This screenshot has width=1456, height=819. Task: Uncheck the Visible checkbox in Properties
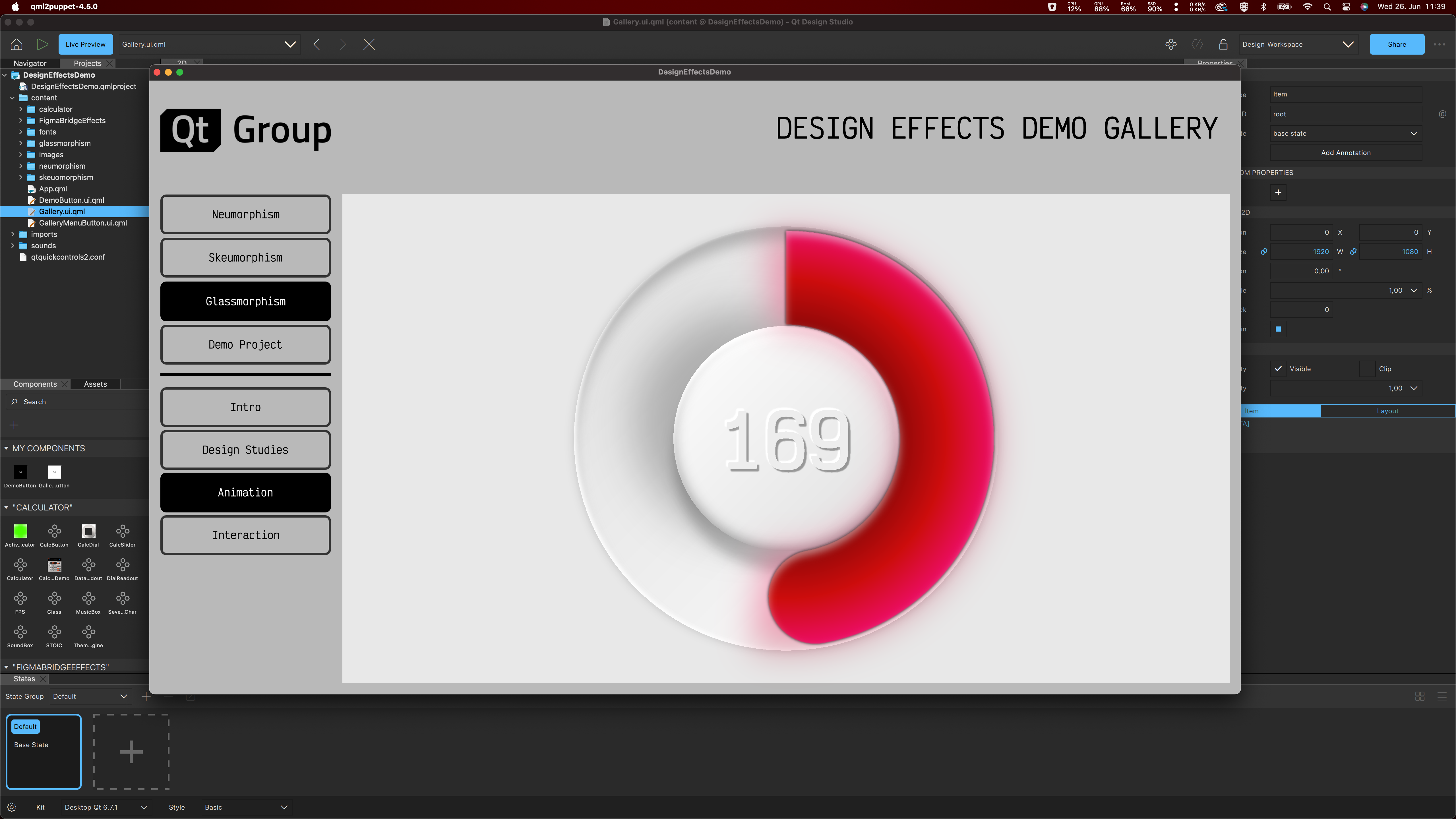pyautogui.click(x=1278, y=369)
